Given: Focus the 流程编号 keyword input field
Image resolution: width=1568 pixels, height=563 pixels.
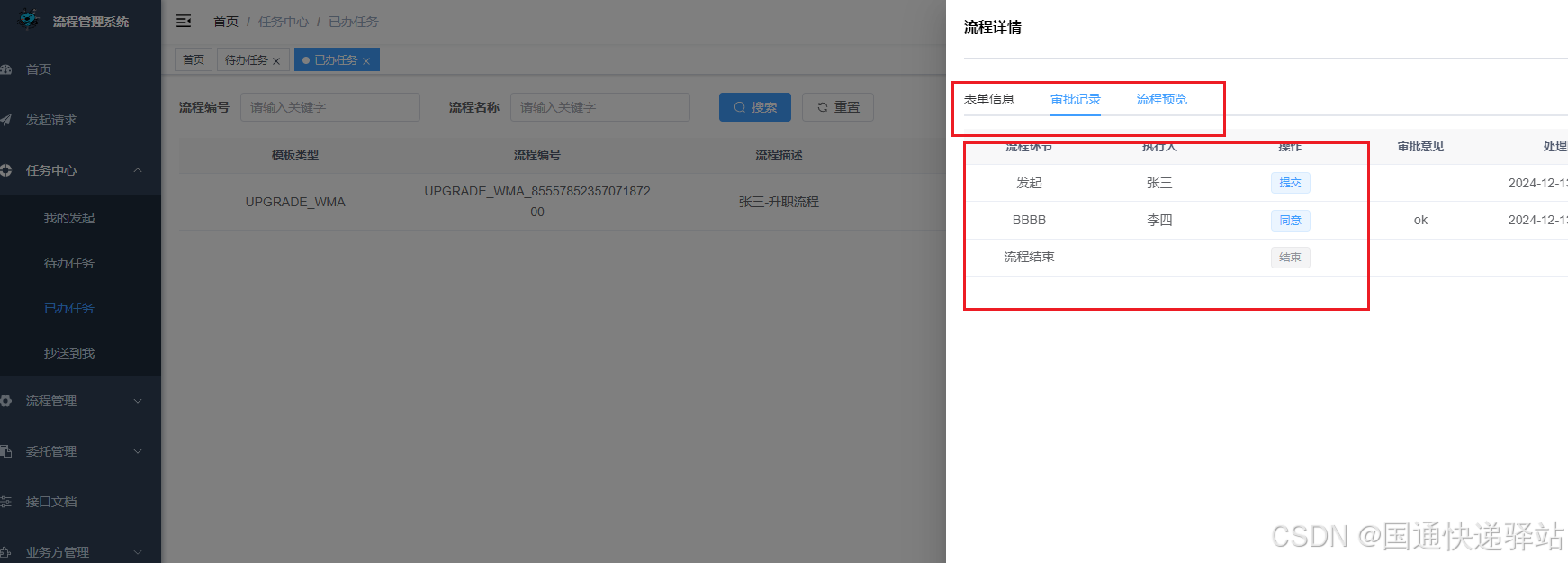Looking at the screenshot, I should [330, 107].
